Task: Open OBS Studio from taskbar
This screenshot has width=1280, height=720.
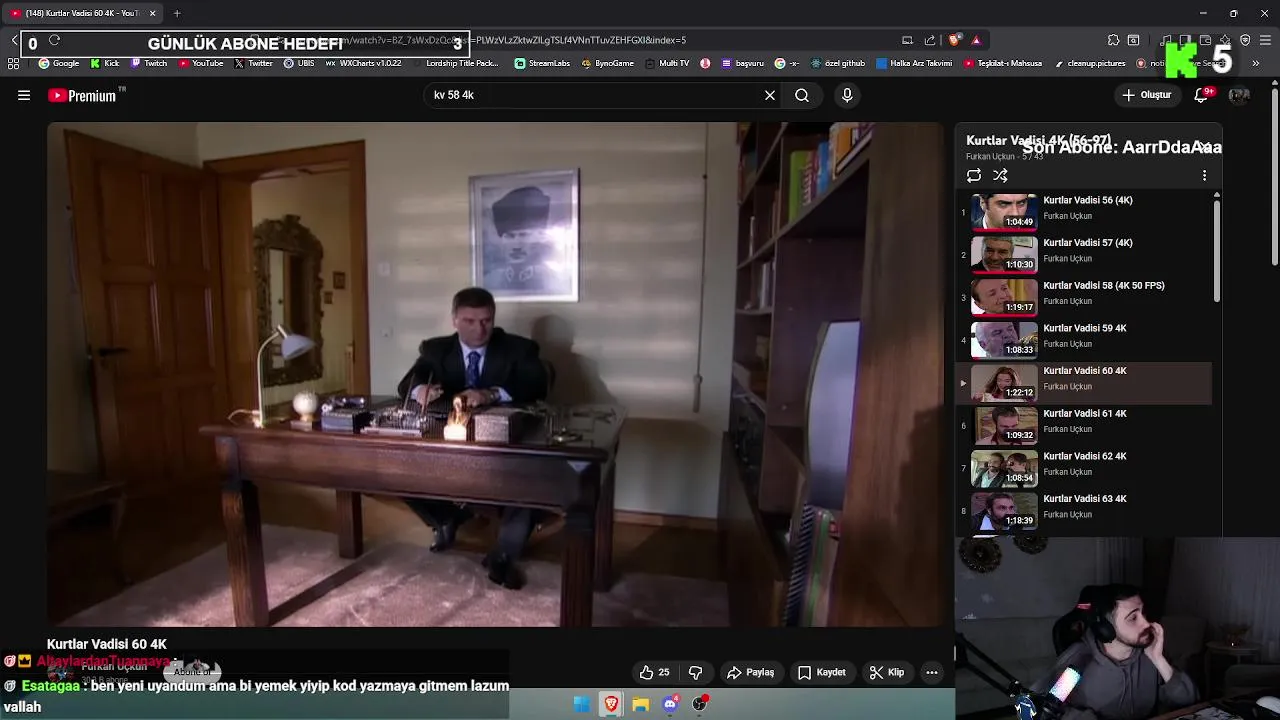Action: pos(700,704)
